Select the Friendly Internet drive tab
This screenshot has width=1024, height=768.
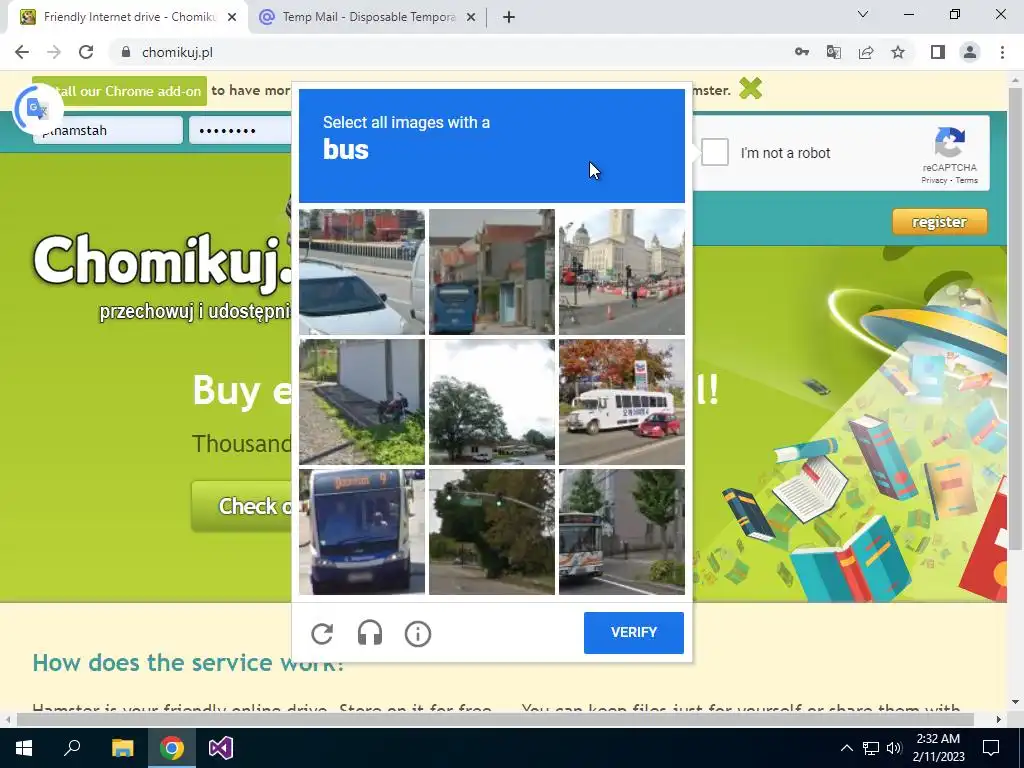128,17
